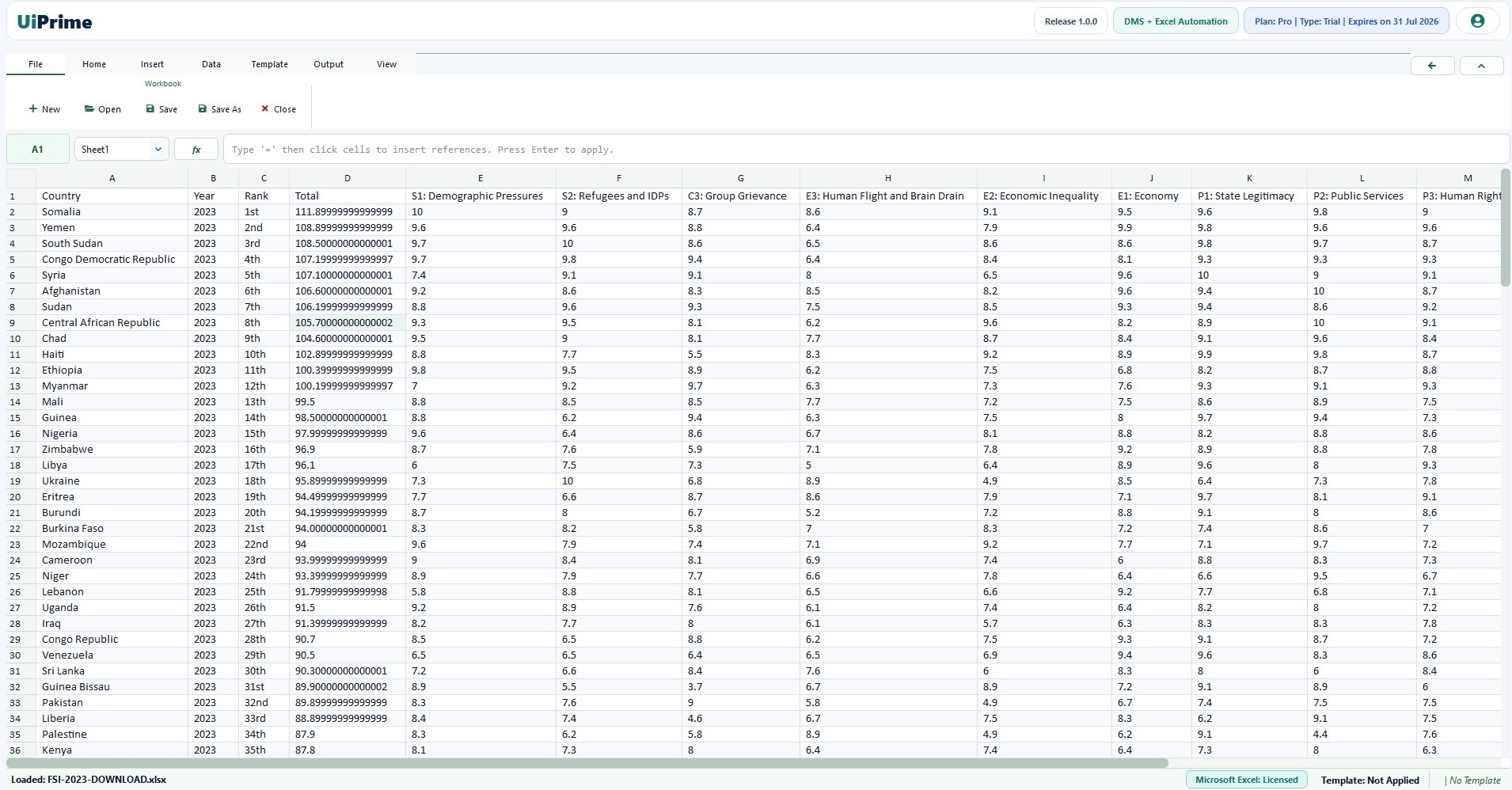Click the Template: Not Applied status text
Image resolution: width=1512 pixels, height=790 pixels.
[x=1370, y=780]
